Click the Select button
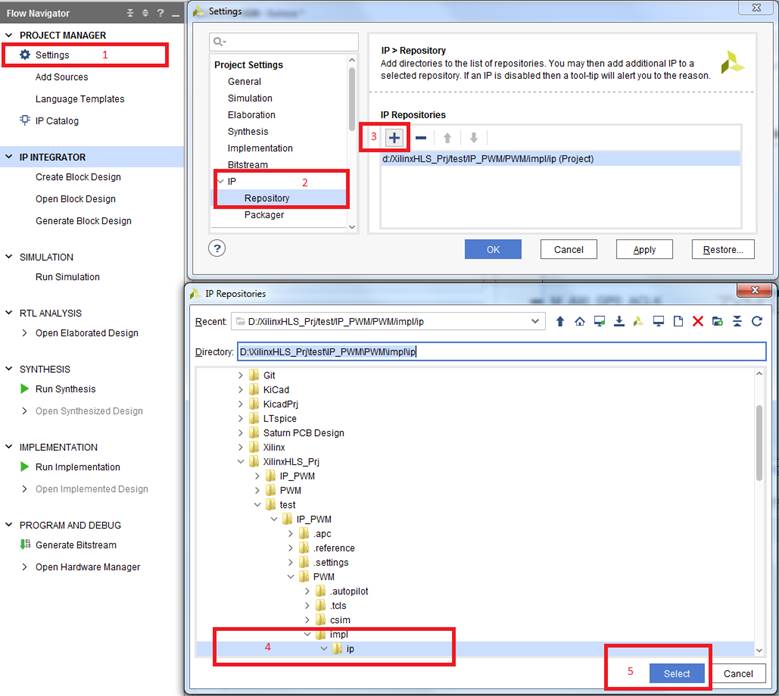This screenshot has width=779, height=696. coord(676,673)
